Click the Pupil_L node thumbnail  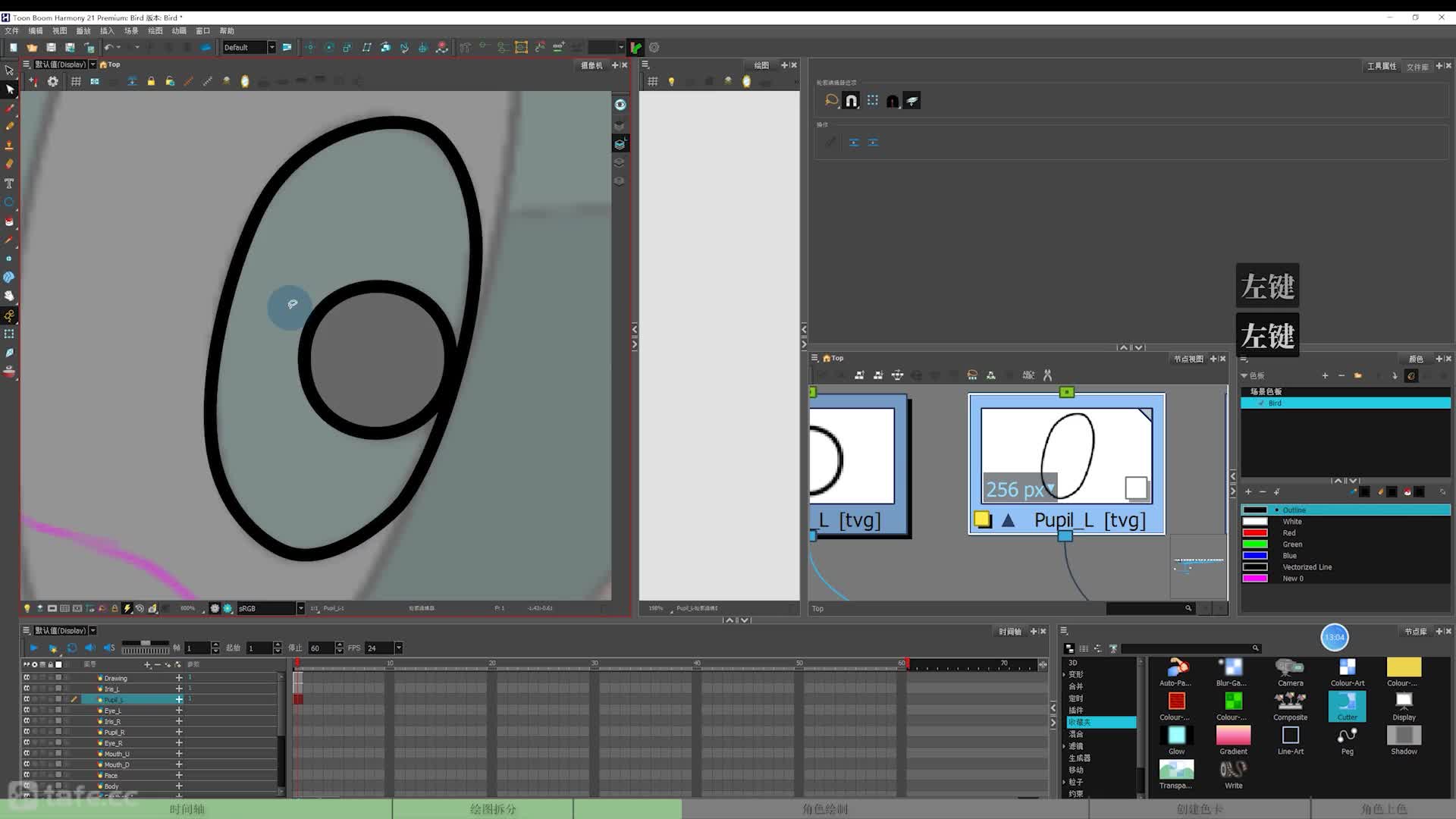pyautogui.click(x=1066, y=456)
